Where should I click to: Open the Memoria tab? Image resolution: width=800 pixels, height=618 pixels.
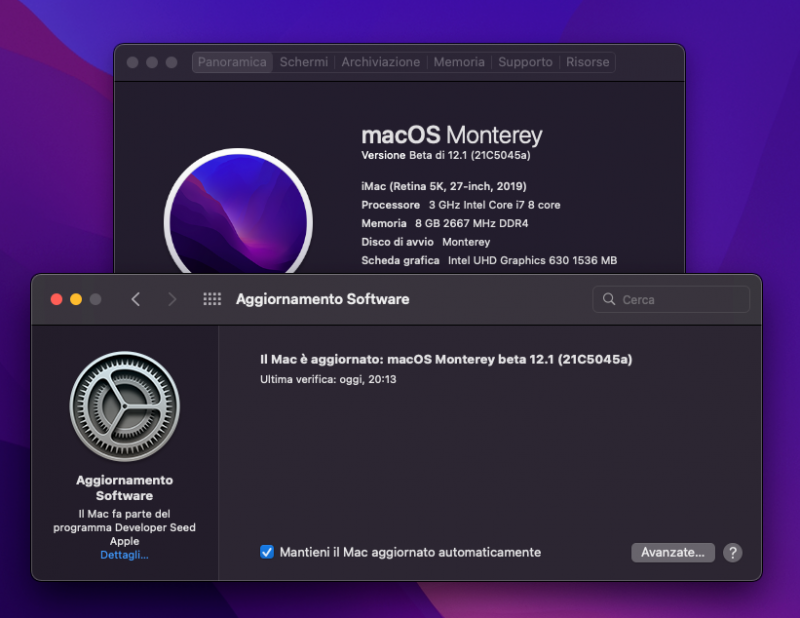[x=459, y=62]
